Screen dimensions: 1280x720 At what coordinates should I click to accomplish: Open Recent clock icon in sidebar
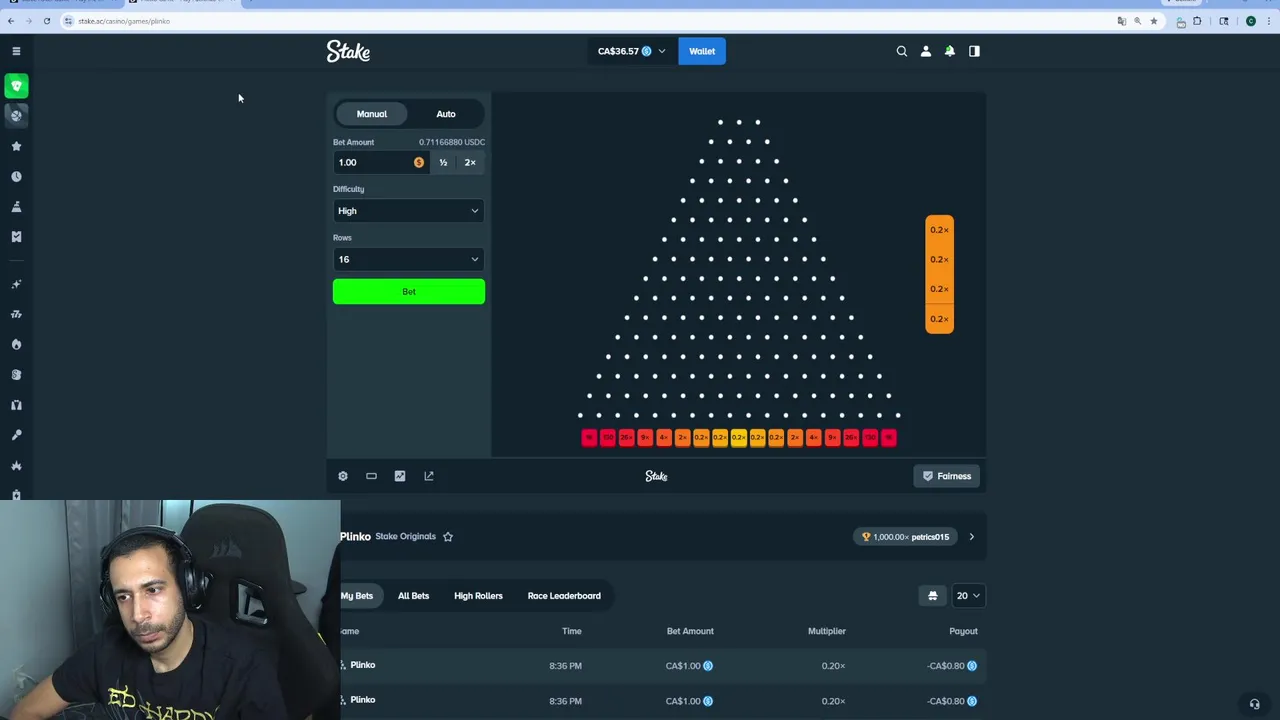click(x=16, y=176)
